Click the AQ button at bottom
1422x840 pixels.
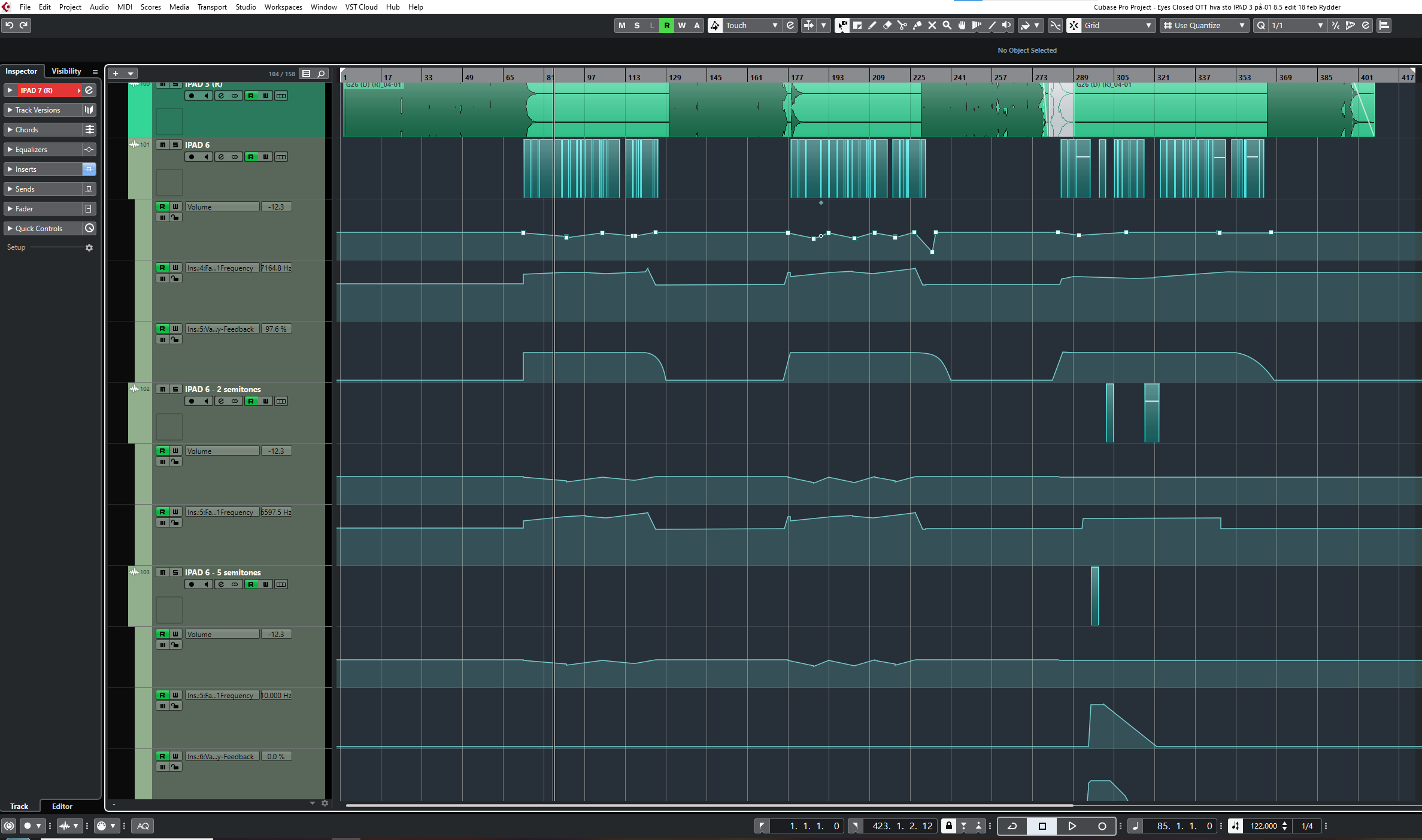pos(142,826)
